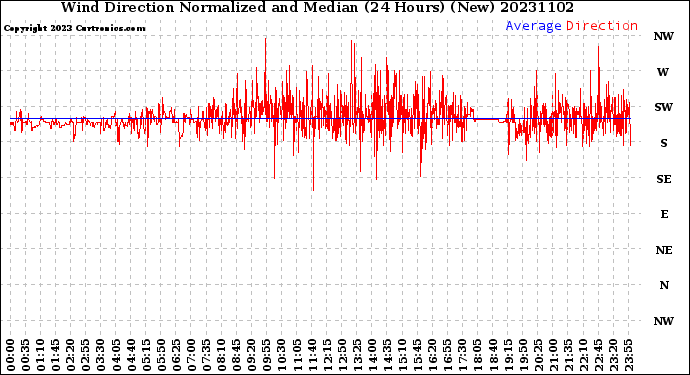Click the 12:15 time axis label
690x375 pixels.
click(x=327, y=355)
